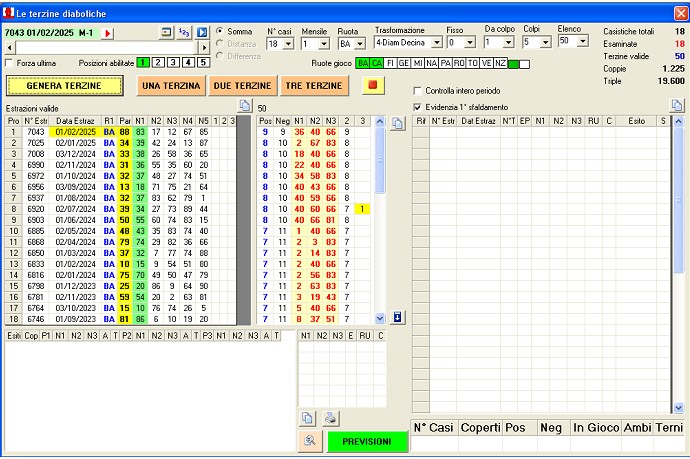The image size is (690, 459).
Task: Click the green PREVISIONI button
Action: pos(367,441)
